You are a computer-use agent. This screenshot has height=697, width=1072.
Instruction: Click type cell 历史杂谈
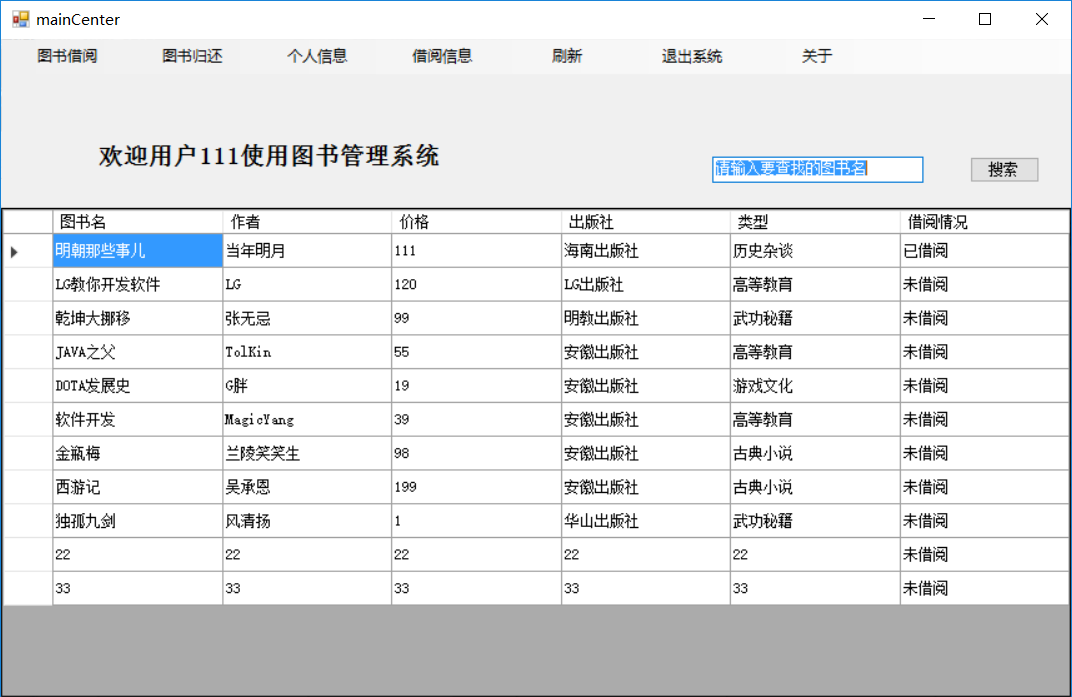[x=815, y=251]
